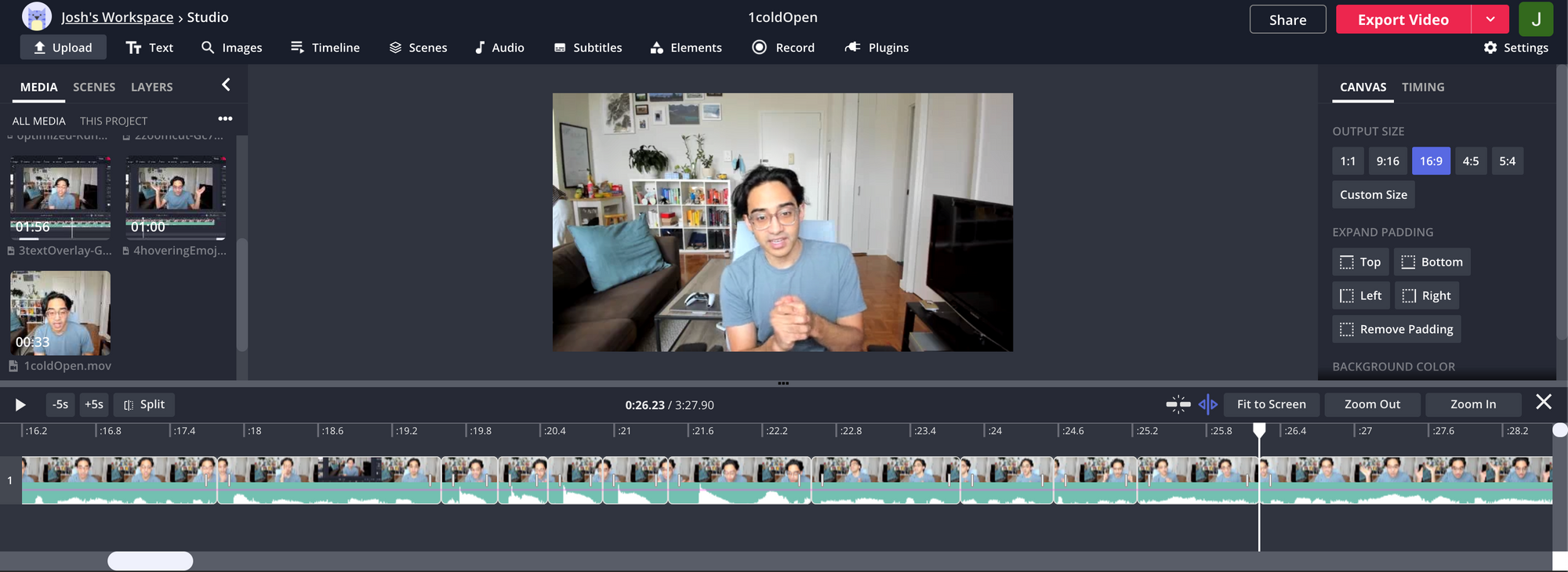Open the Record tool

[x=783, y=48]
